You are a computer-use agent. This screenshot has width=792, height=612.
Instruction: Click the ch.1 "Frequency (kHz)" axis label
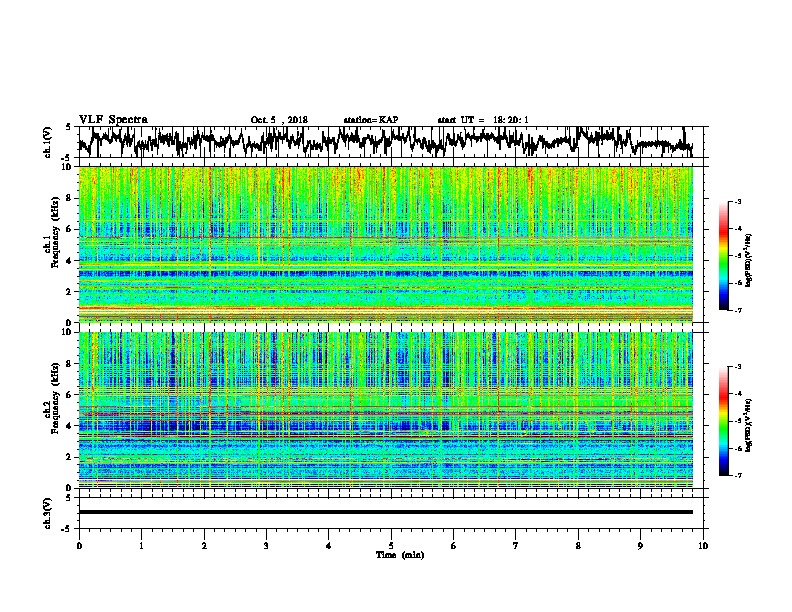tap(55, 232)
